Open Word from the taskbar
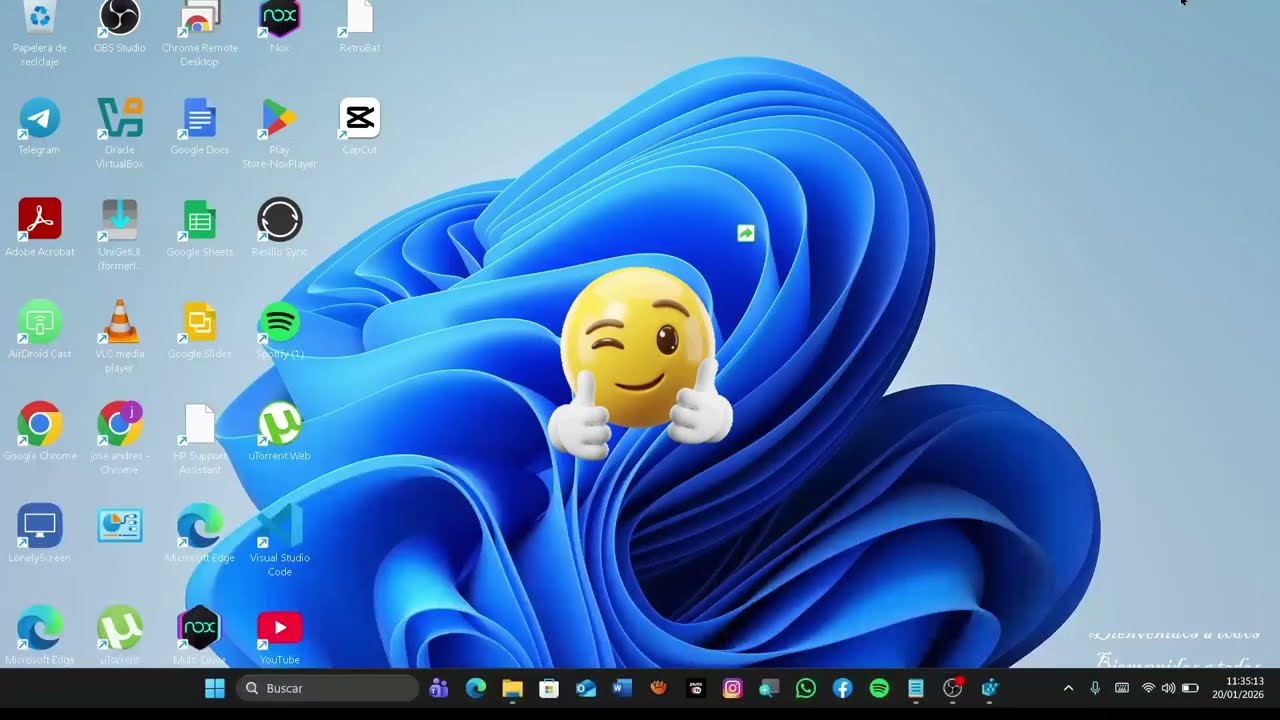The height and width of the screenshot is (720, 1280). (x=622, y=688)
